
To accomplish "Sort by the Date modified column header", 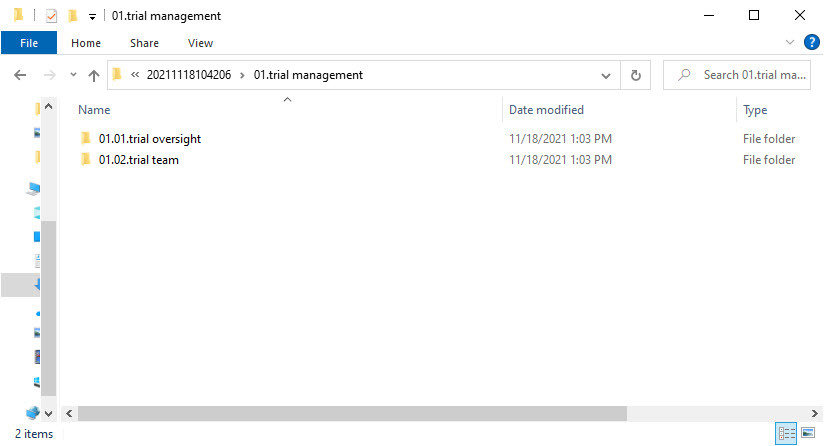I will [x=546, y=110].
